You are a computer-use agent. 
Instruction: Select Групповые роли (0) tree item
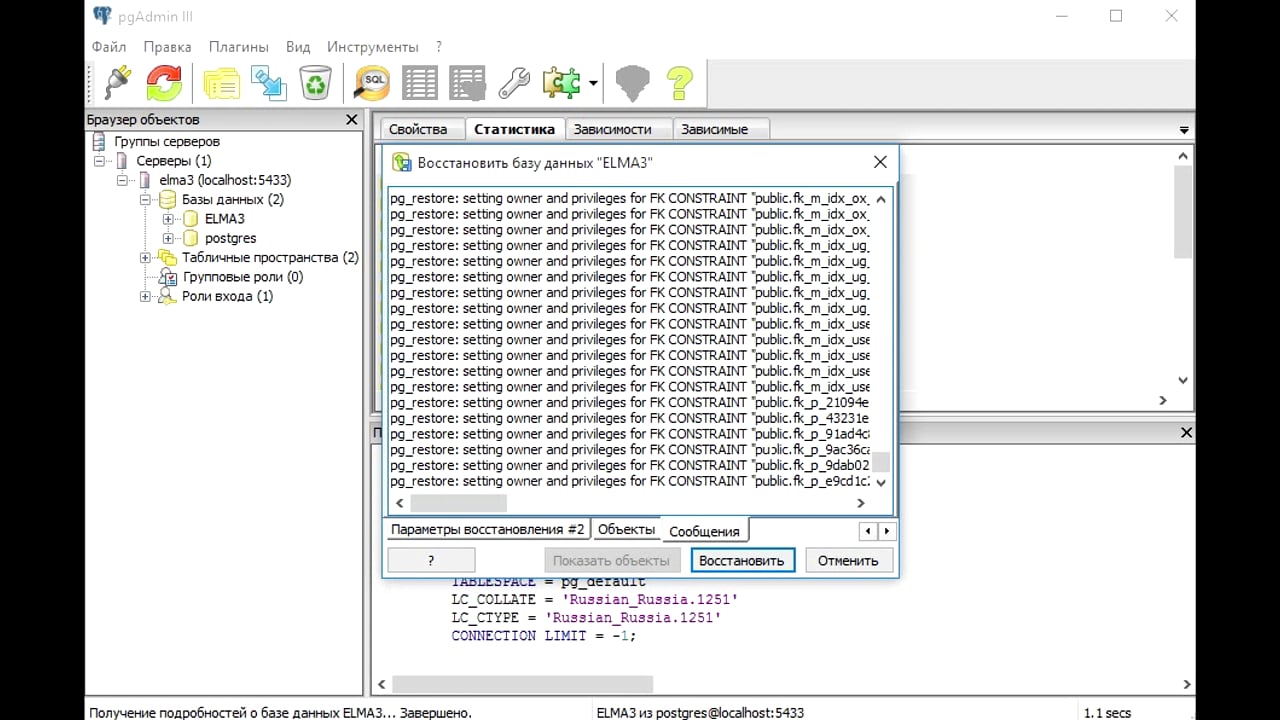[x=243, y=277]
